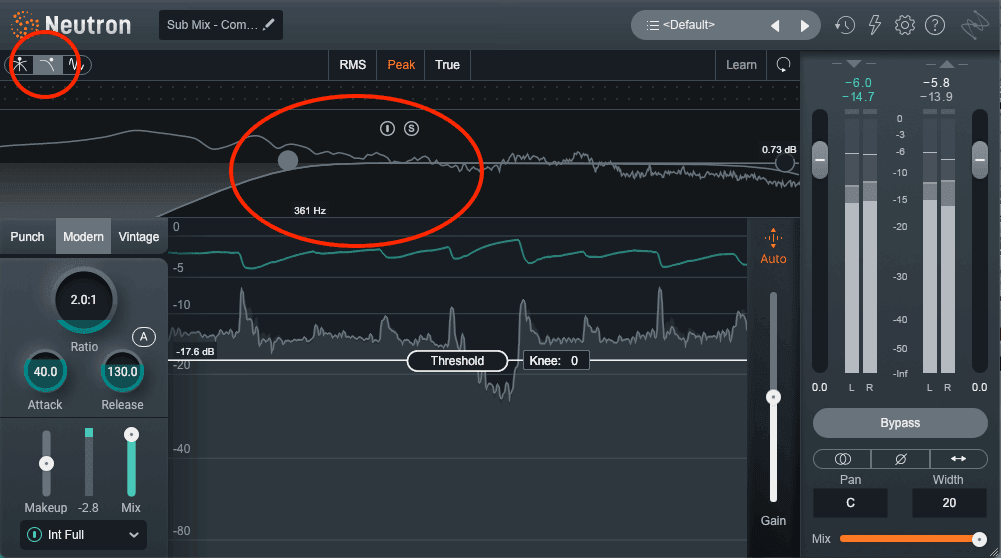The image size is (1001, 558).
Task: Toggle the sidechain filter power icon
Action: point(388,128)
